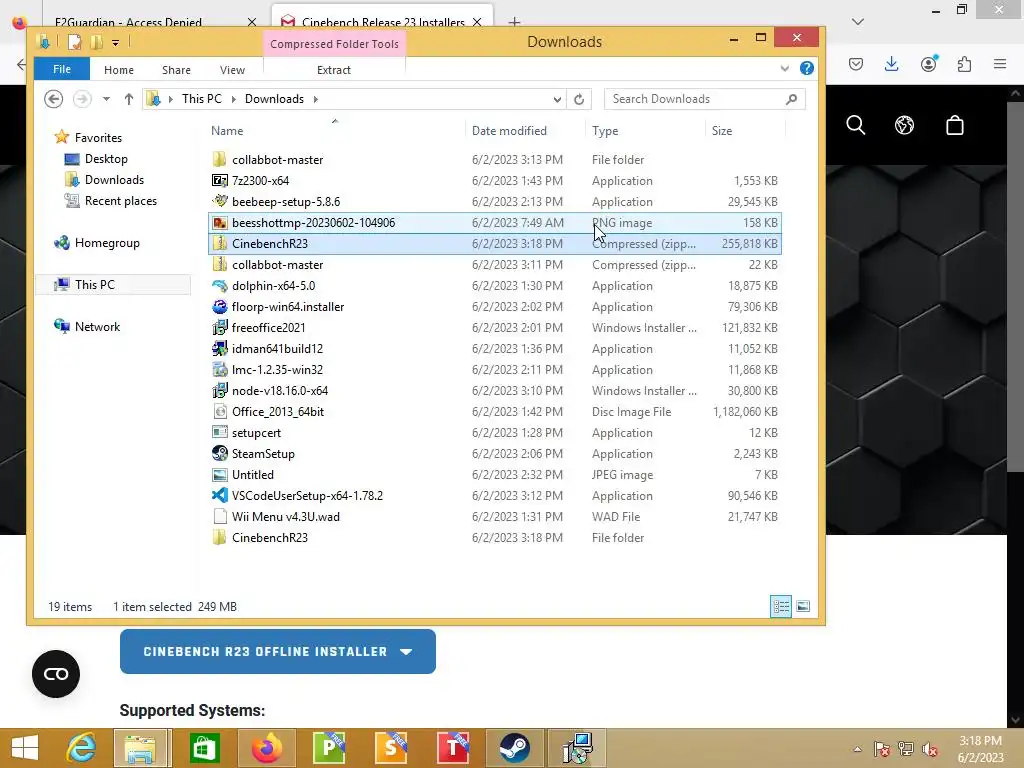The height and width of the screenshot is (768, 1024).
Task: Click the Compressed Folder Tools contextual tab
Action: coord(334,44)
